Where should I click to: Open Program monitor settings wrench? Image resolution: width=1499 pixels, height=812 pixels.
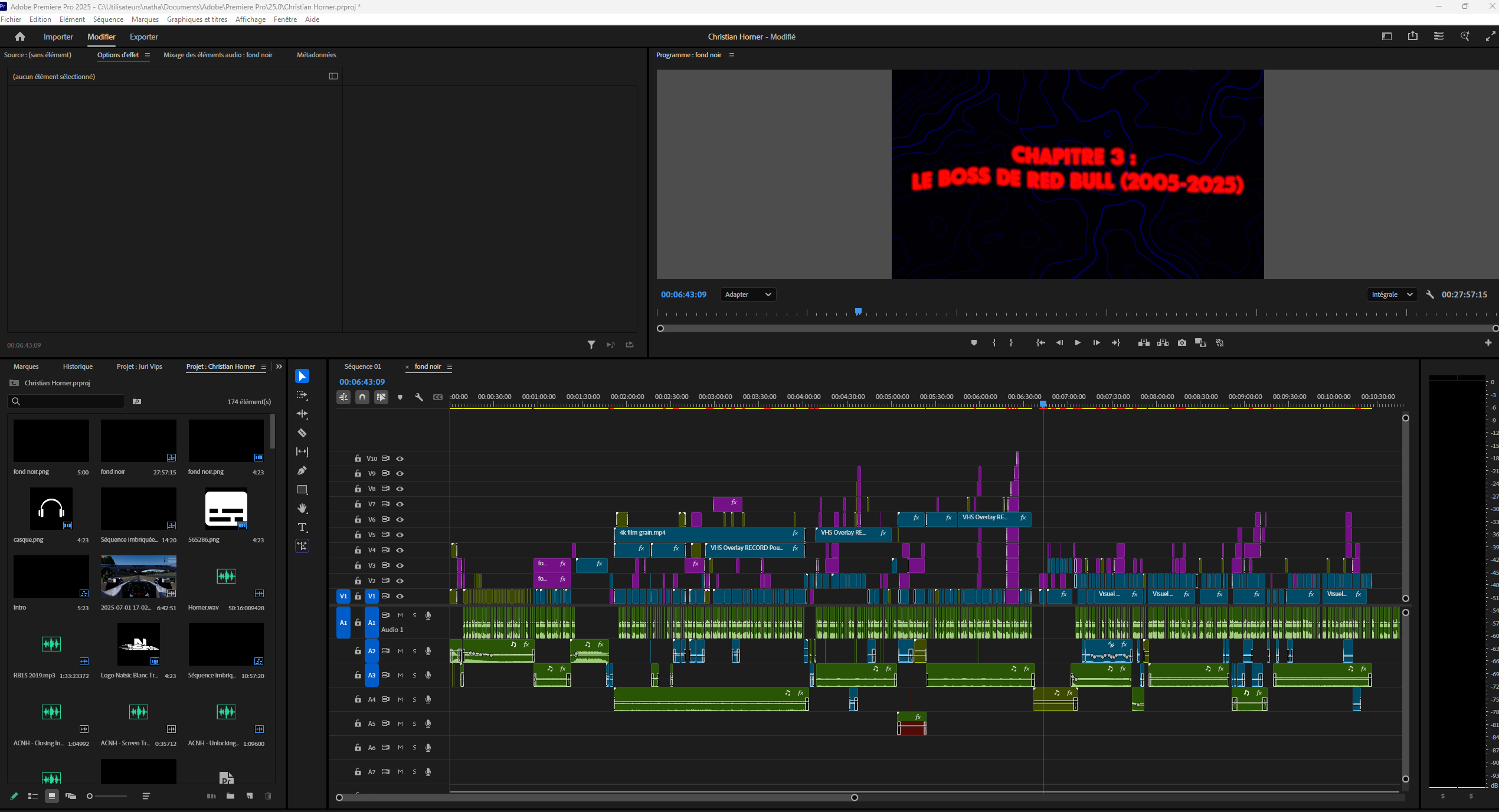tap(1430, 294)
